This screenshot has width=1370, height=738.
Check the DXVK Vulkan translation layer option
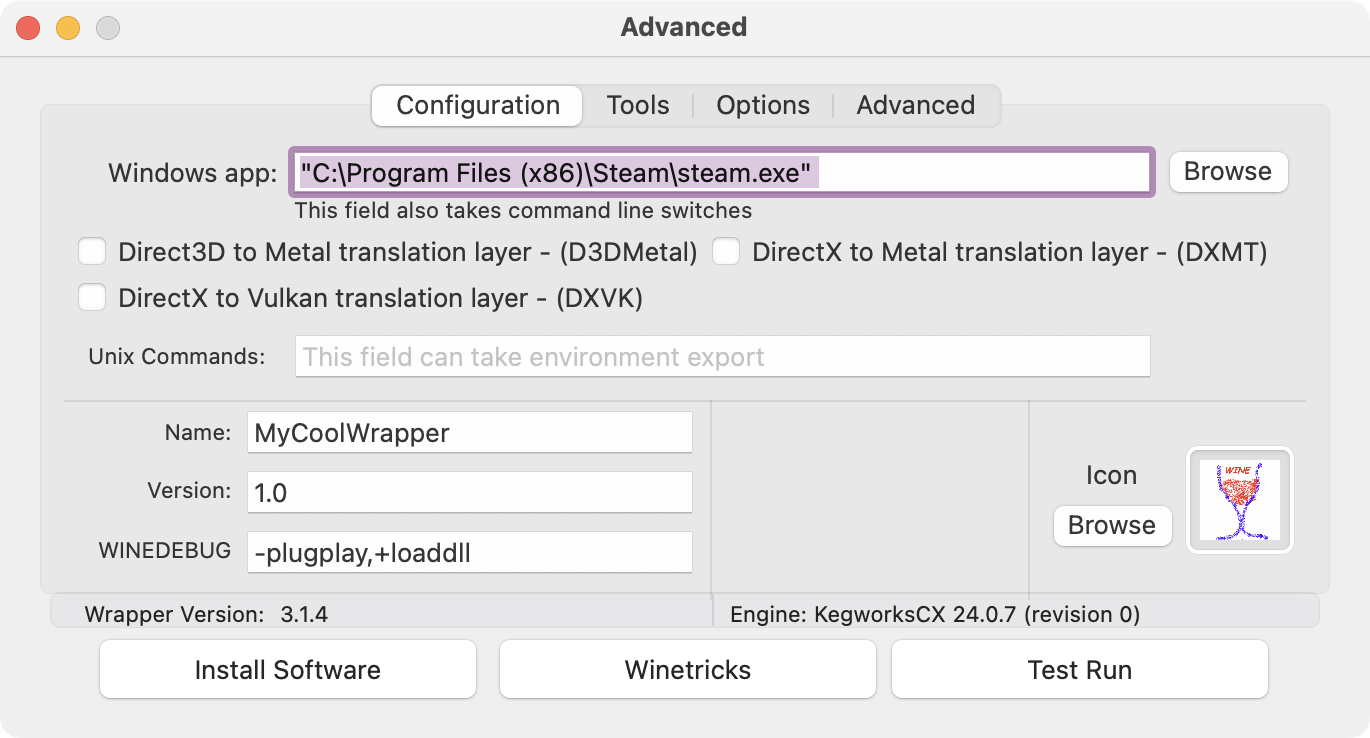93,298
